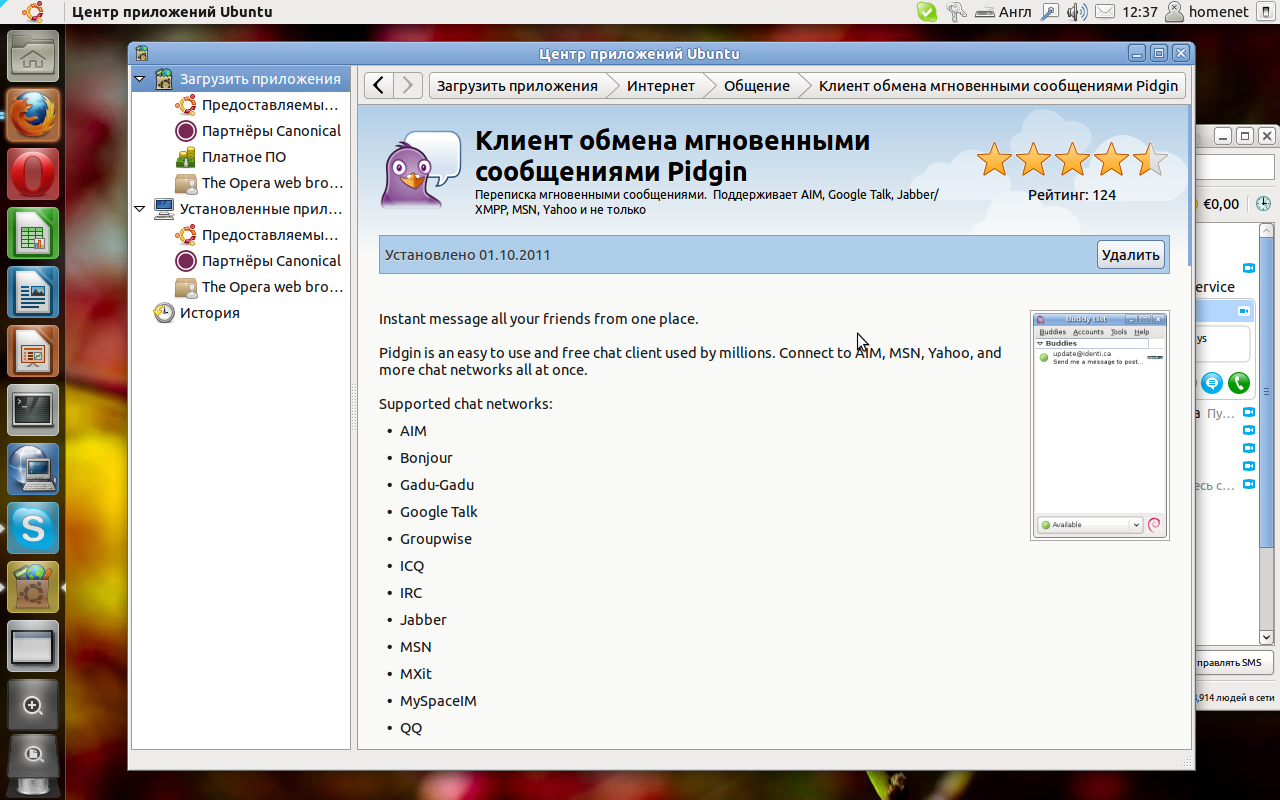1280x800 pixels.
Task: Click the Google Talk list entry
Action: tap(439, 512)
